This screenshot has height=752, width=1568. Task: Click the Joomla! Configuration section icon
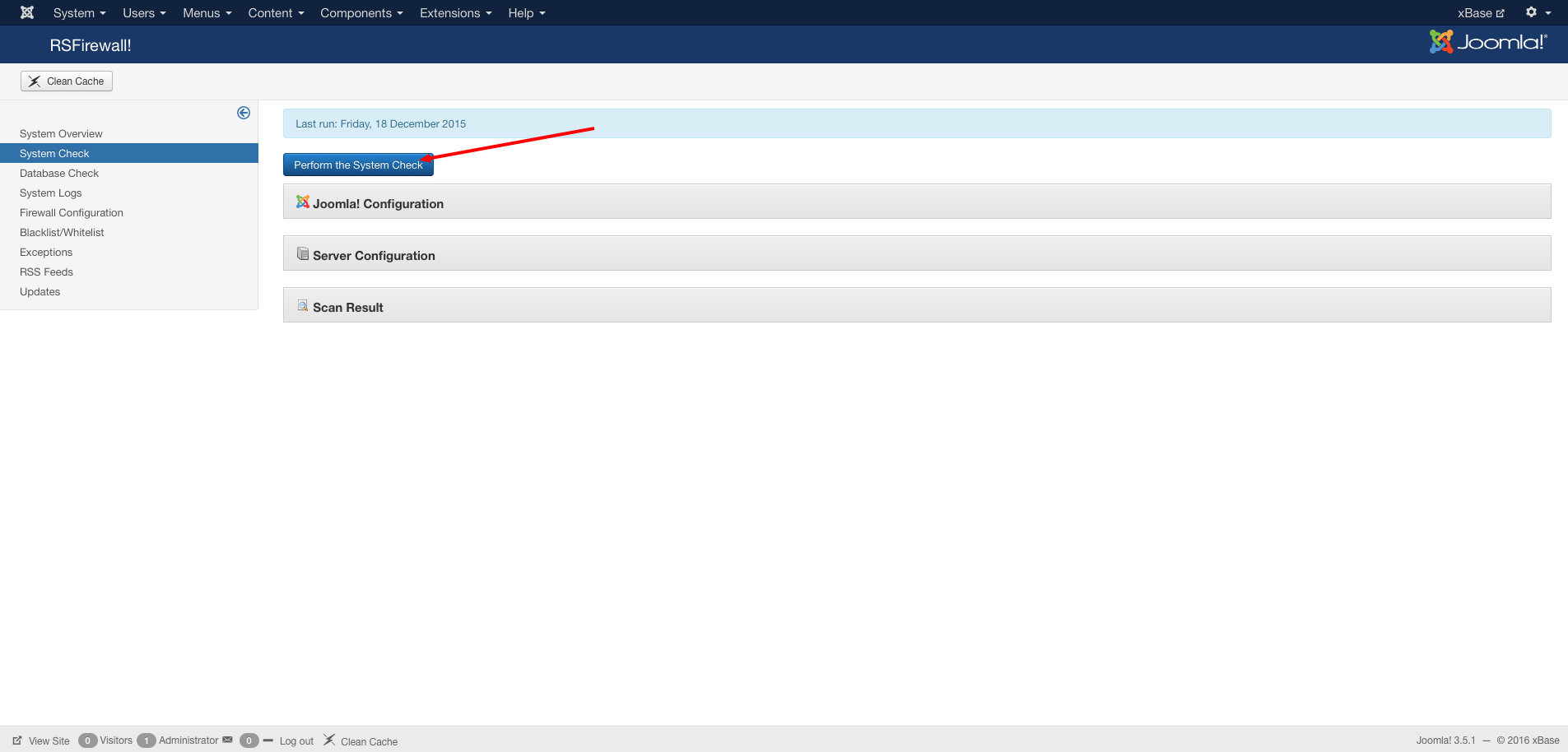click(x=303, y=202)
